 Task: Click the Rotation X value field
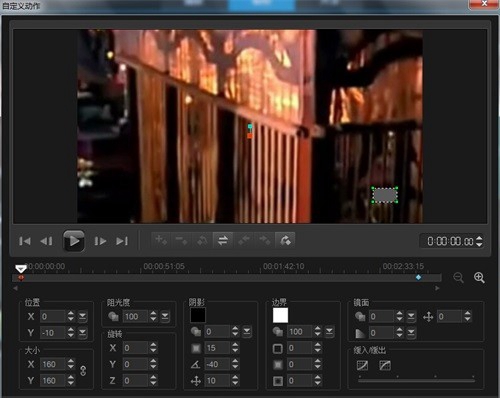tap(135, 348)
